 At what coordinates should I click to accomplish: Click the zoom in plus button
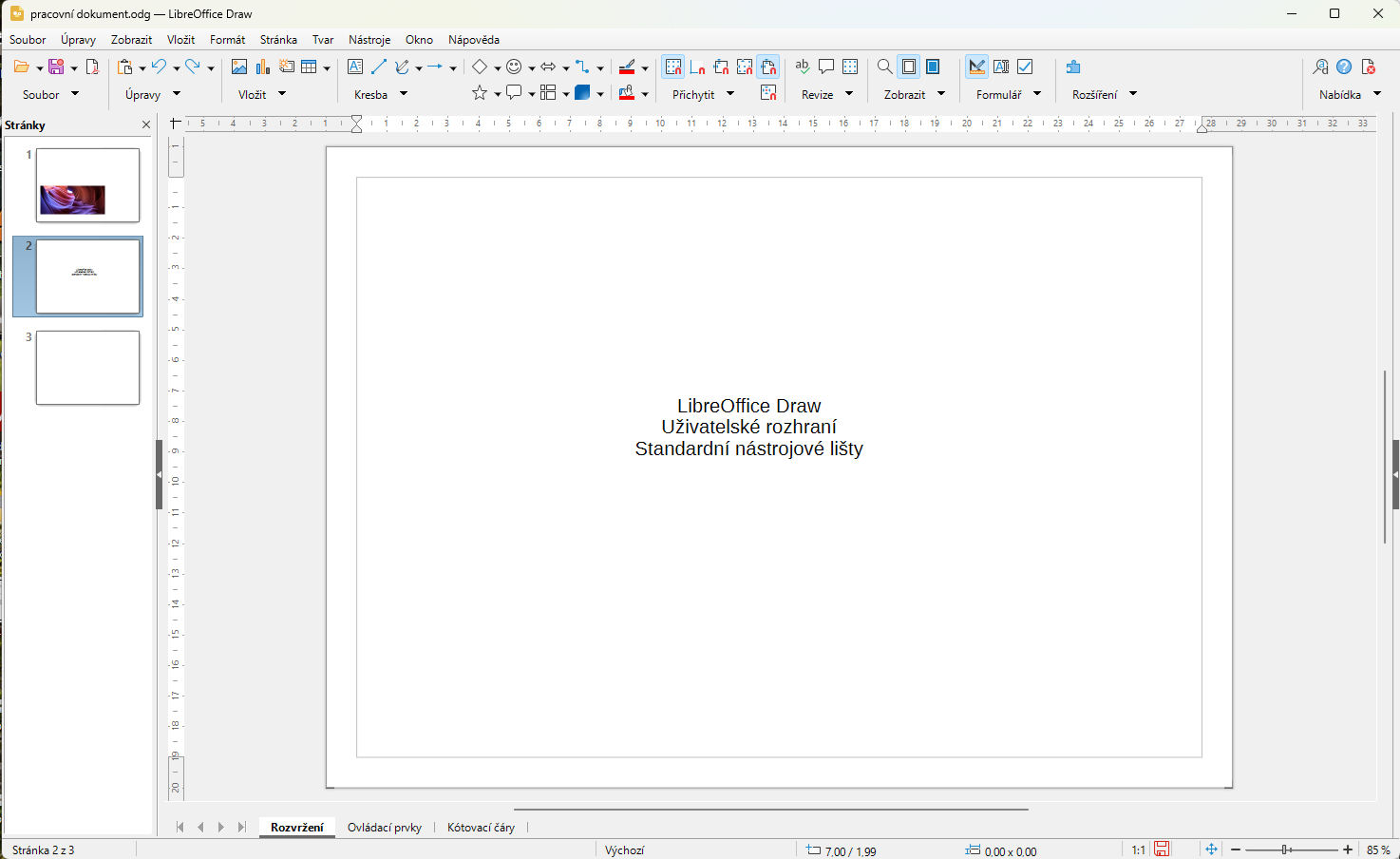click(x=1348, y=849)
